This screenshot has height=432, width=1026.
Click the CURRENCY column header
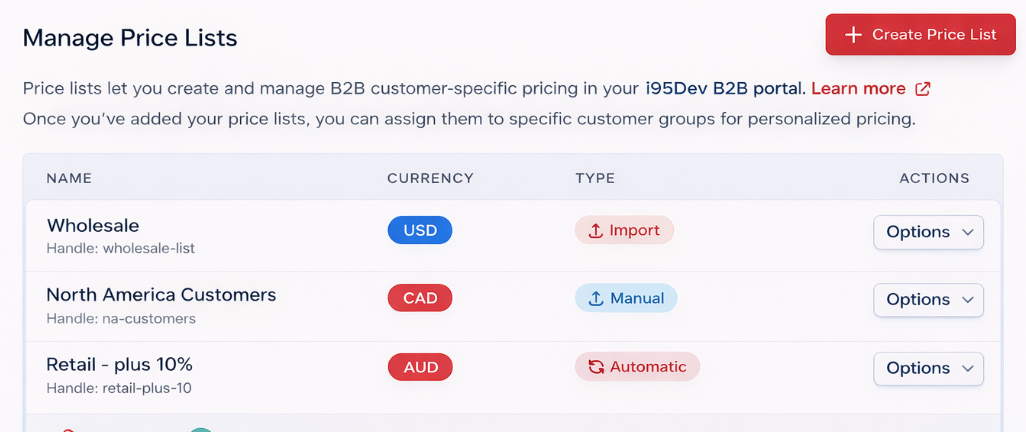point(430,178)
